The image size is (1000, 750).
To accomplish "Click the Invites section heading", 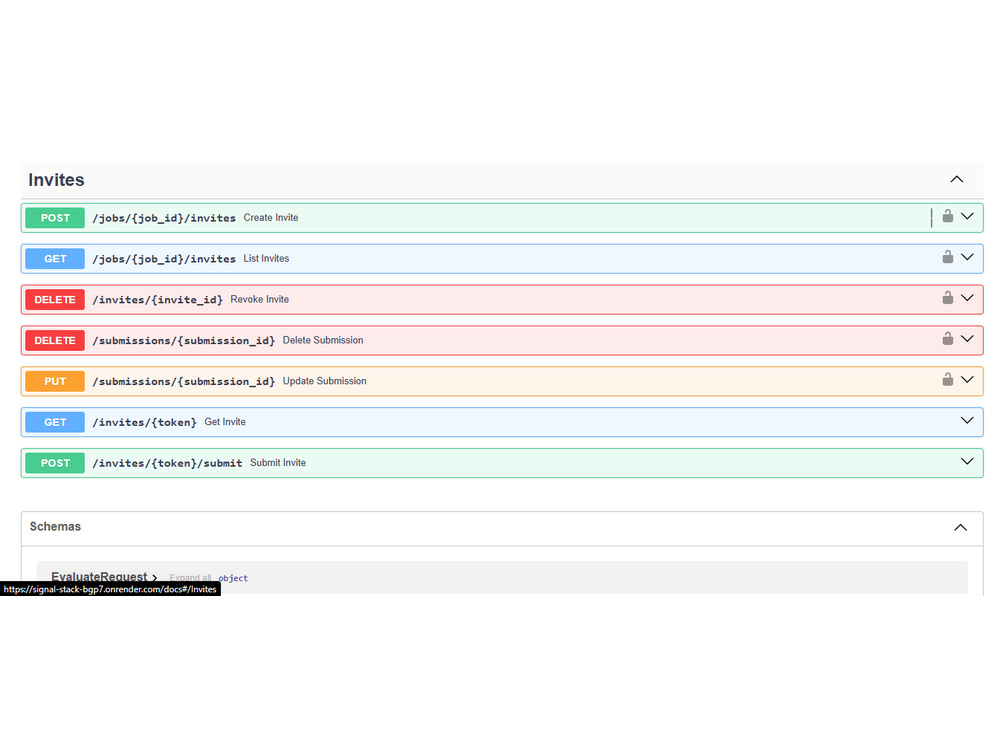I will (x=56, y=180).
